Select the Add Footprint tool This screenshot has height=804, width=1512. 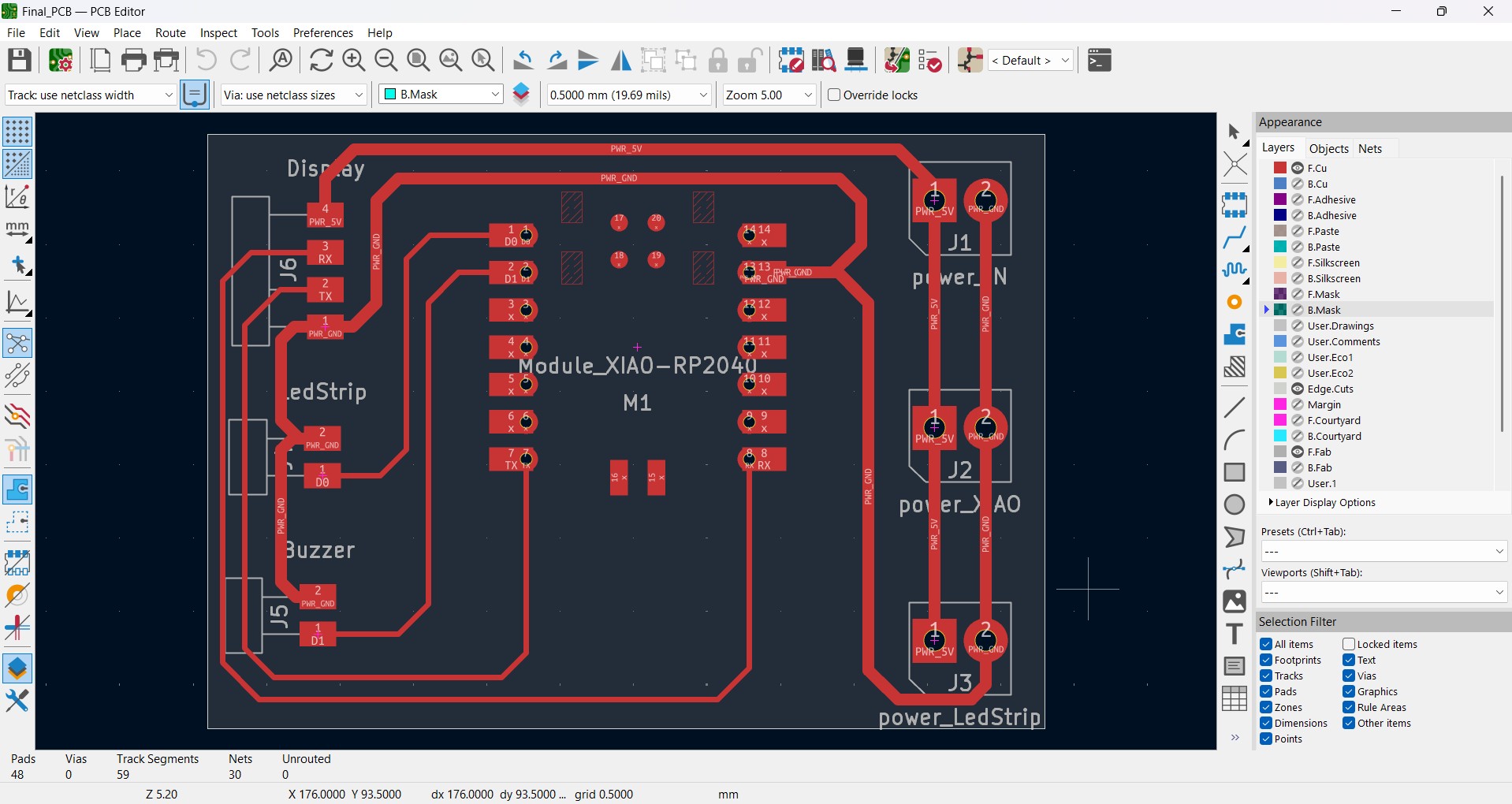1235,205
